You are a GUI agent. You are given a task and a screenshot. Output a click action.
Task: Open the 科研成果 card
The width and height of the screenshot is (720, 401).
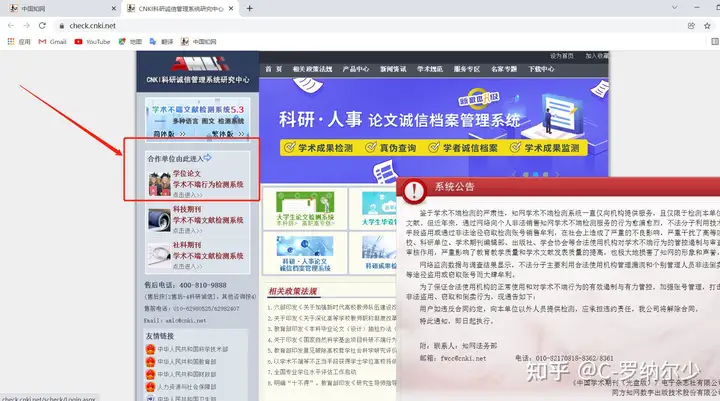(x=373, y=253)
